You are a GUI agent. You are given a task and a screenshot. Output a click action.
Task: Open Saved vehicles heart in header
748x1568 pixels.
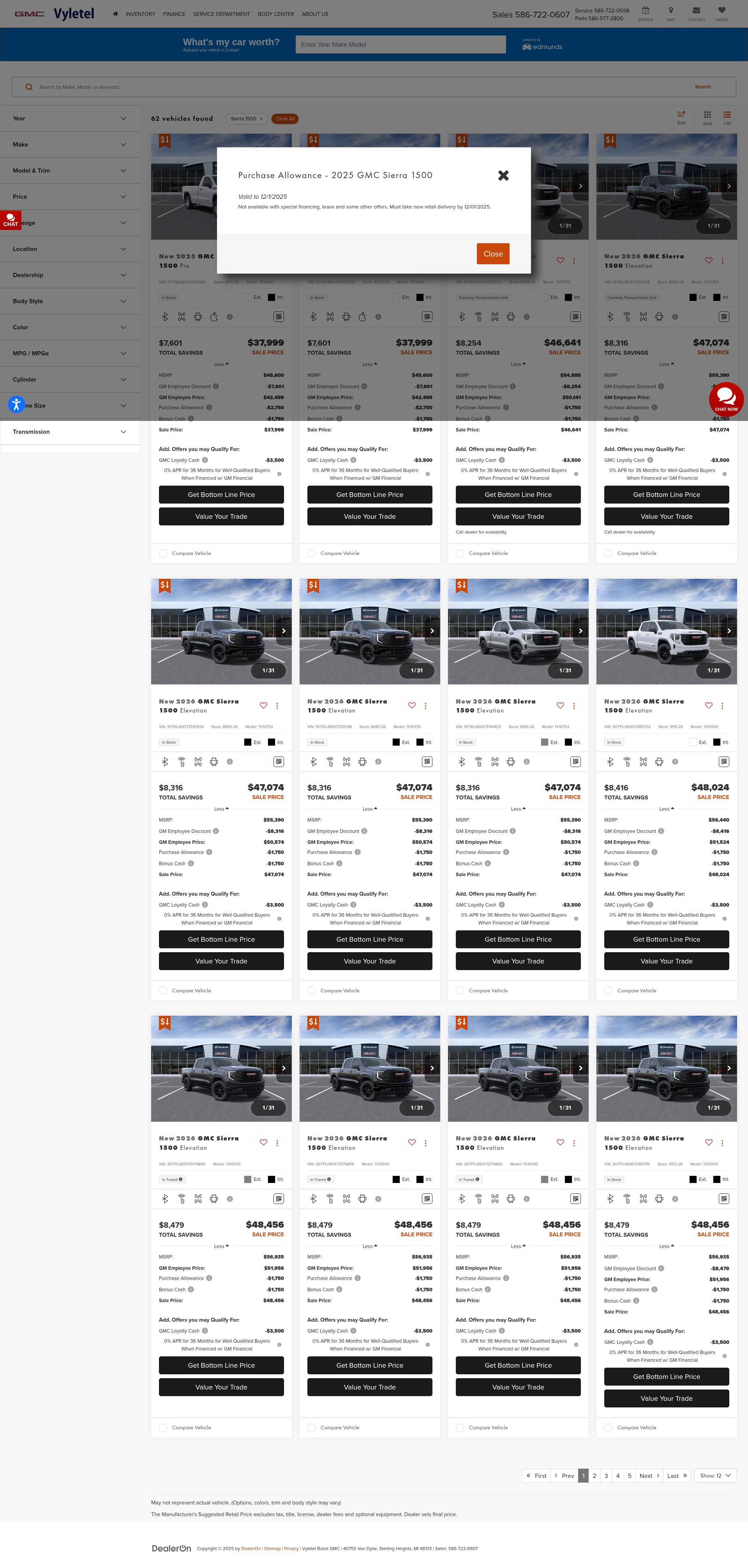tap(721, 11)
